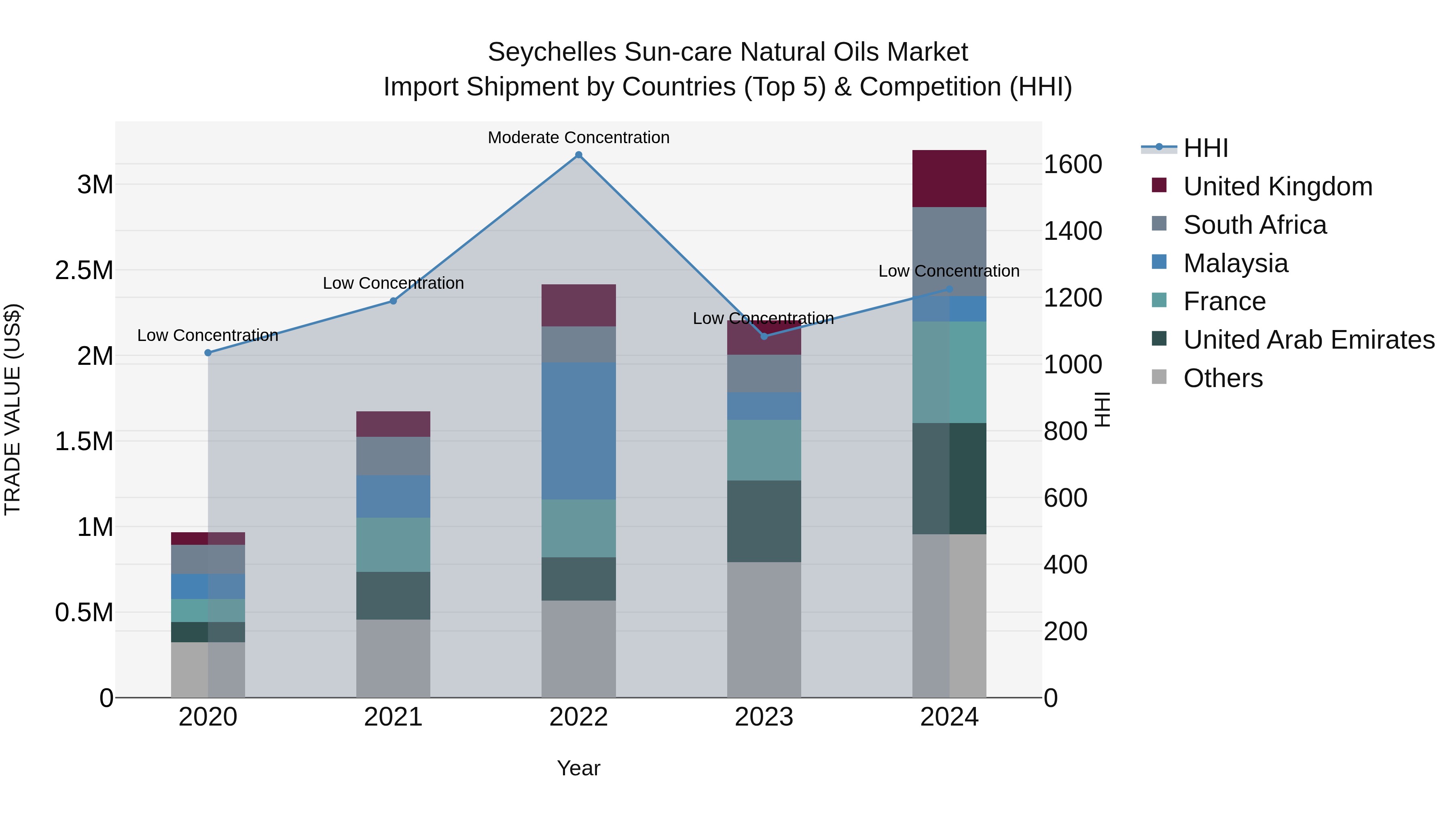Click the Low Concentration label above 2024

(949, 271)
